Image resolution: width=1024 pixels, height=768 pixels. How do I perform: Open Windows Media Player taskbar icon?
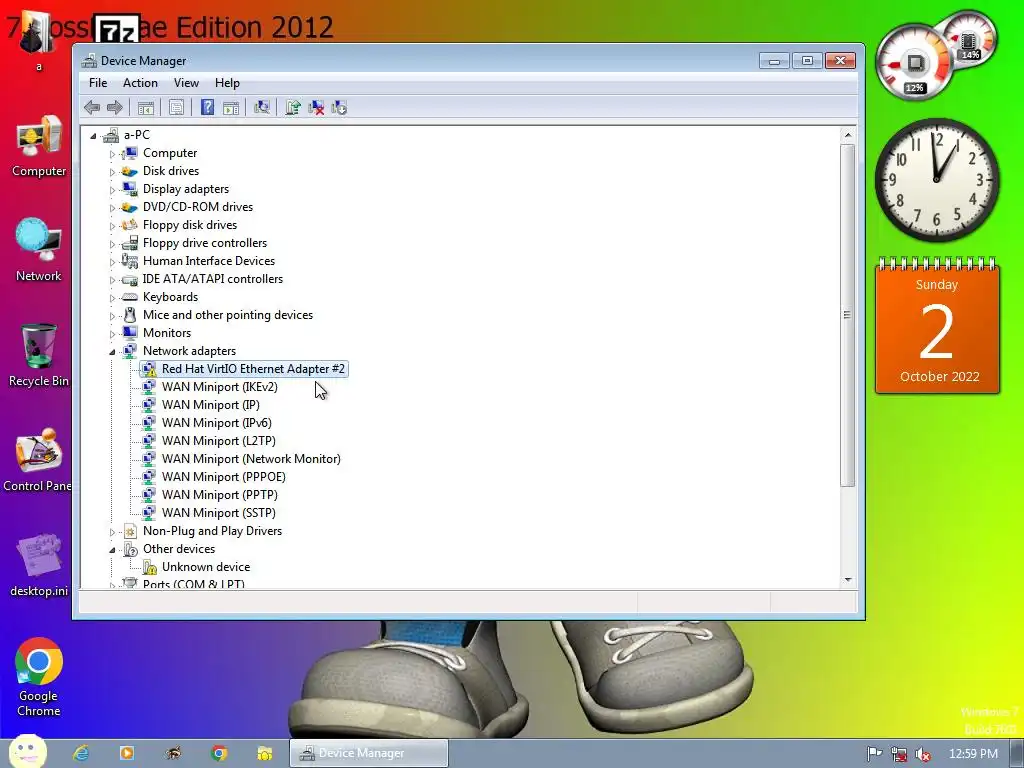tap(127, 753)
